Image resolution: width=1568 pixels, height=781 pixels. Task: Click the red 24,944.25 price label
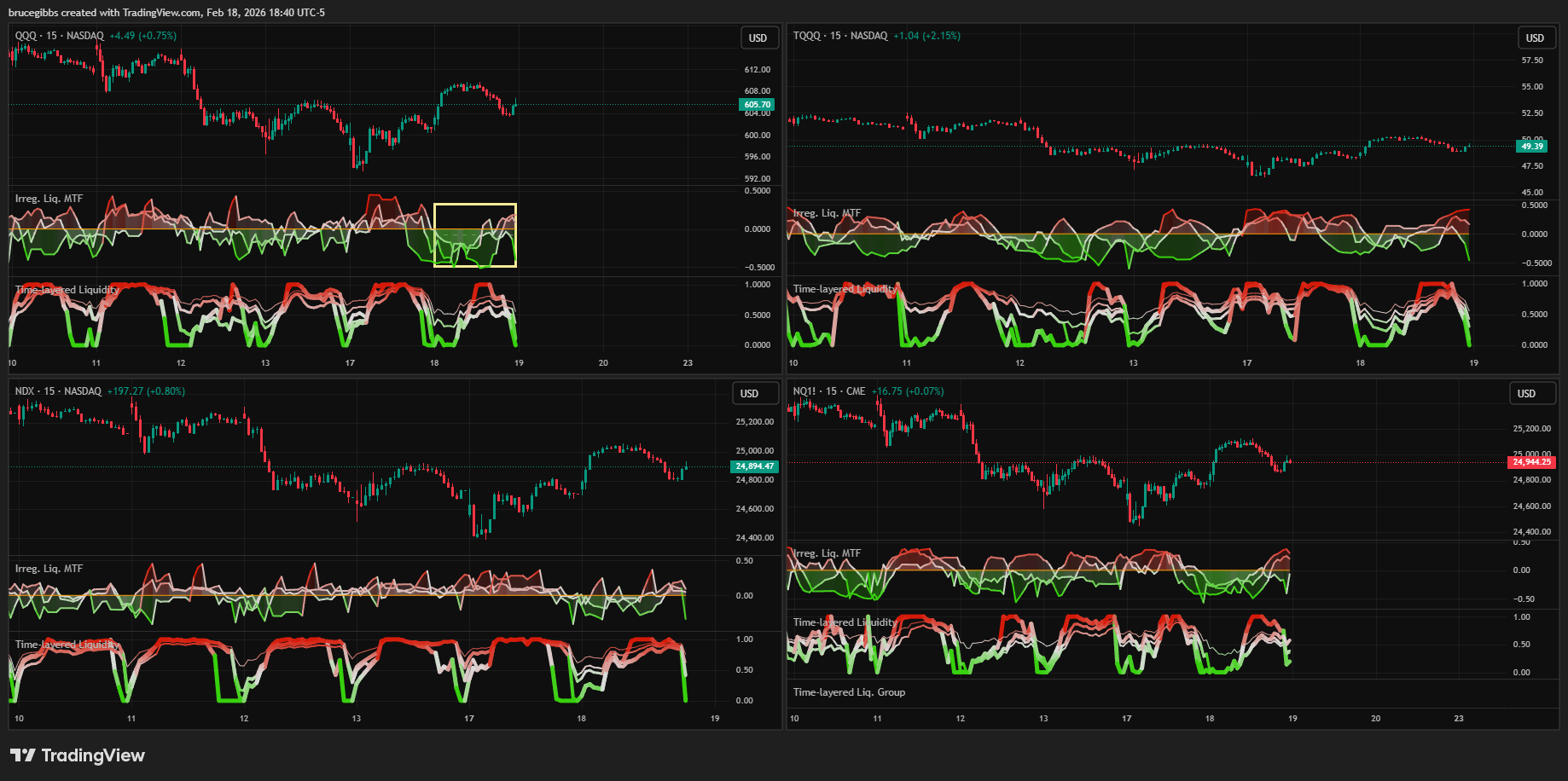click(x=1531, y=462)
